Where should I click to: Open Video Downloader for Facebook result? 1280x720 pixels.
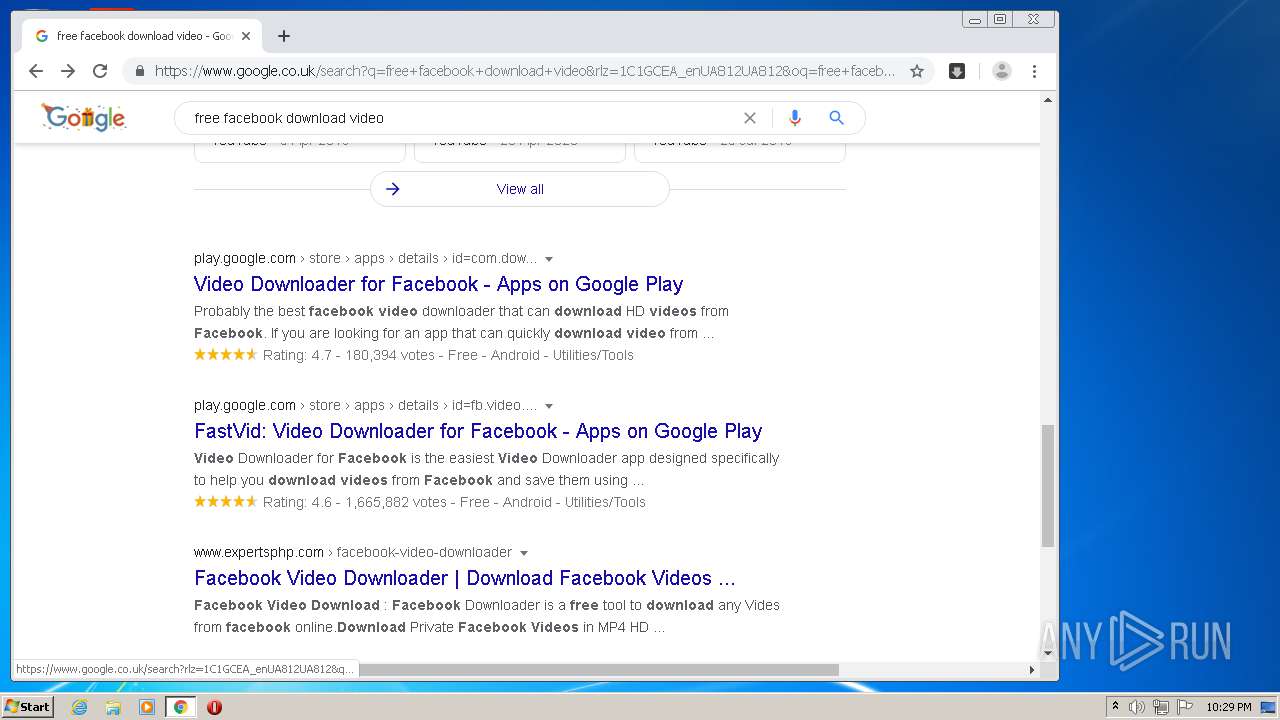438,284
